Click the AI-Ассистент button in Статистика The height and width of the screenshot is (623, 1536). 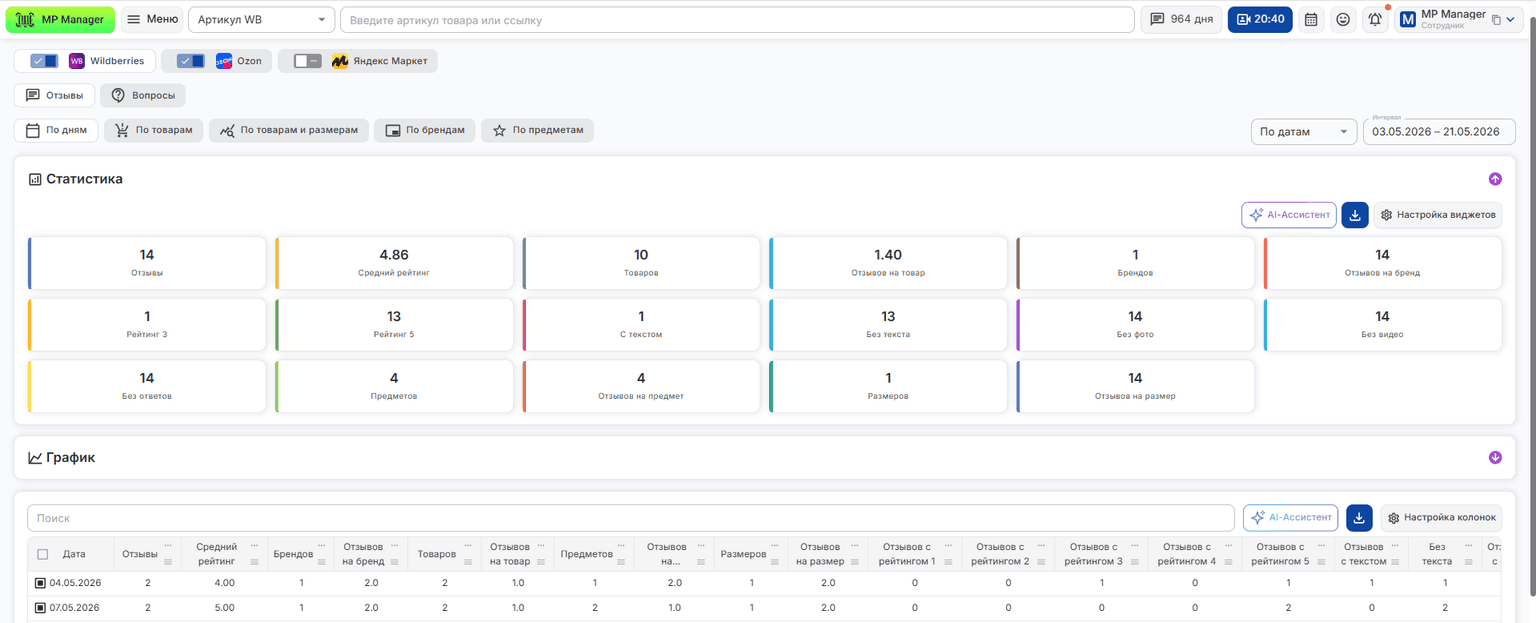1289,215
